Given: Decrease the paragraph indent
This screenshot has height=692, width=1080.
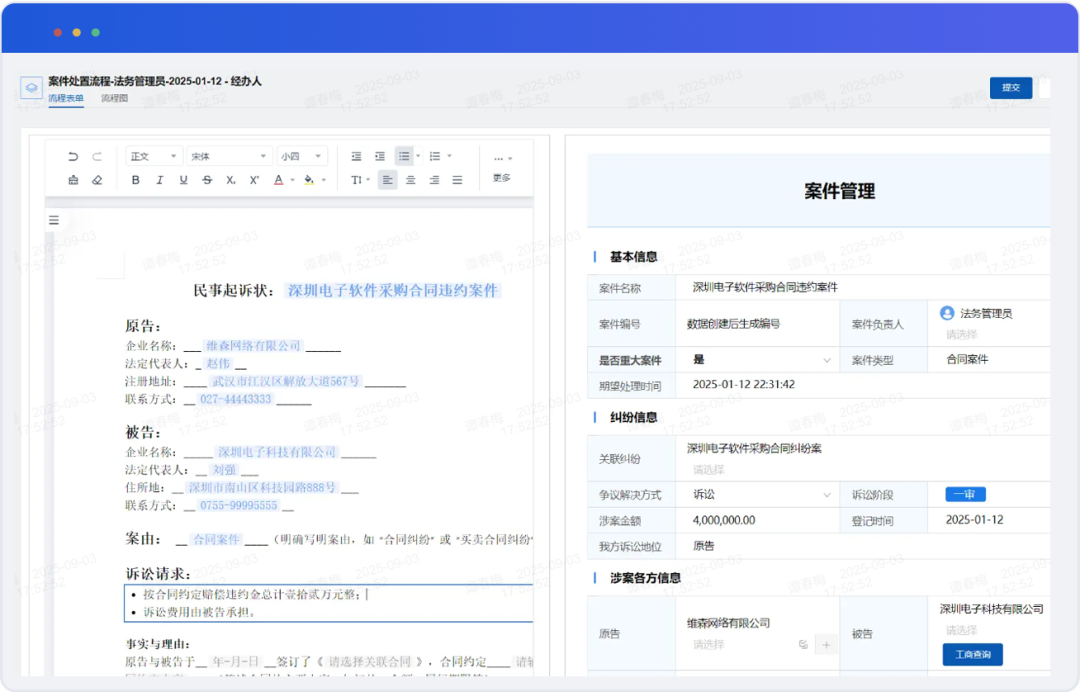Looking at the screenshot, I should 356,156.
